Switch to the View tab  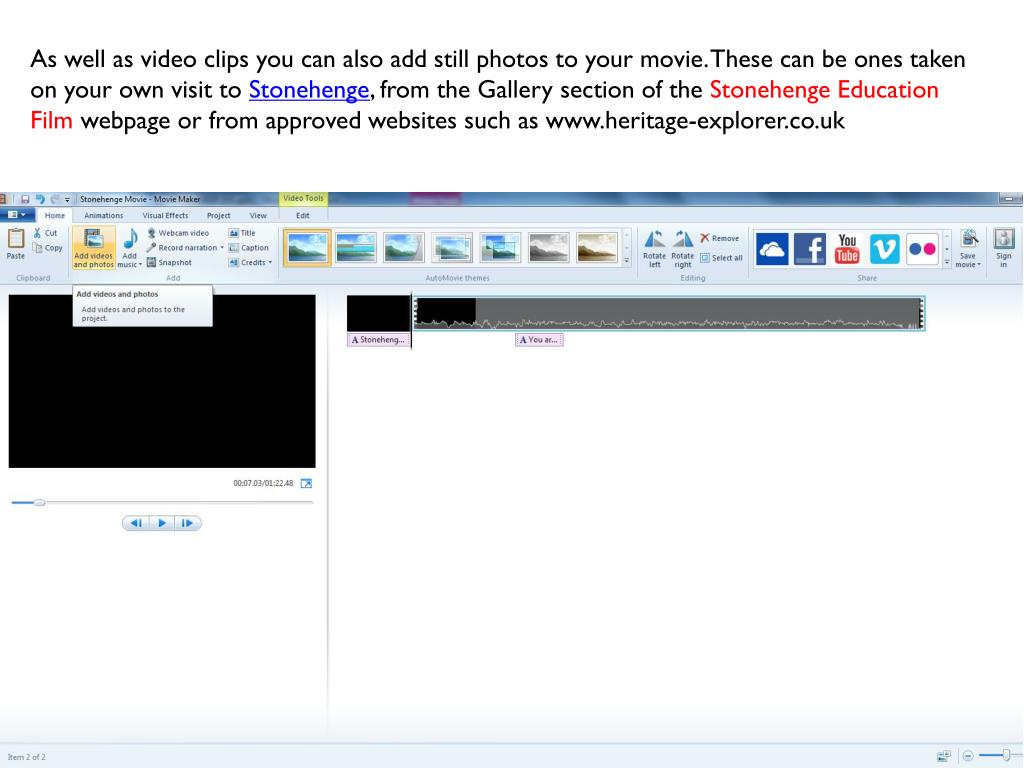click(x=258, y=216)
